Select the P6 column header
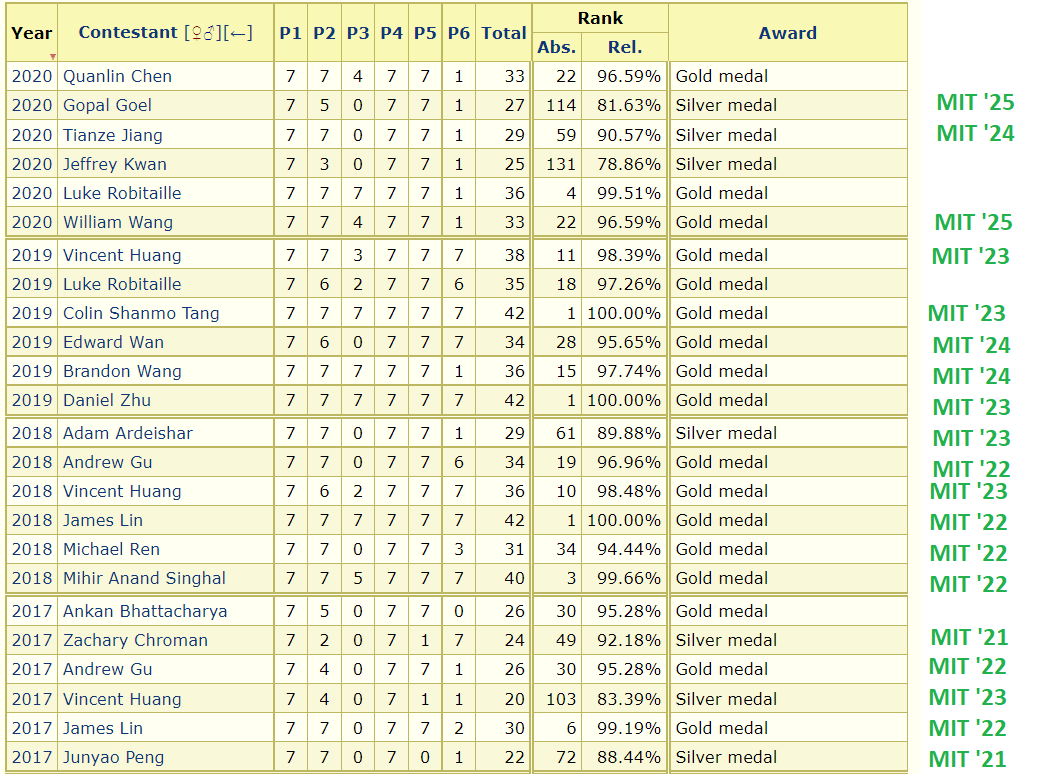The image size is (1050, 778). click(x=459, y=33)
